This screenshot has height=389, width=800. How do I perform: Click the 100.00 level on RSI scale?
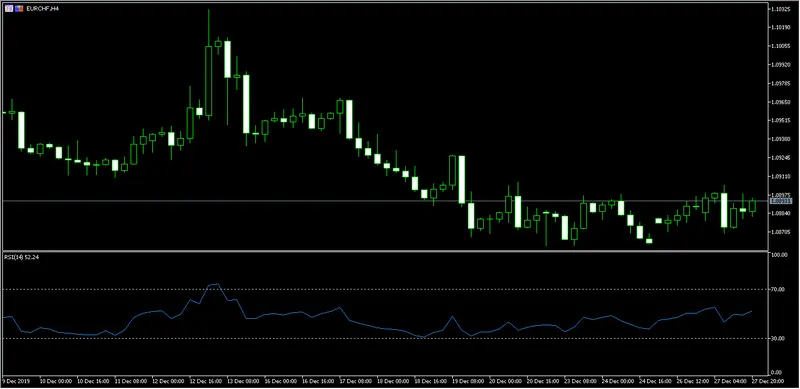click(x=779, y=255)
